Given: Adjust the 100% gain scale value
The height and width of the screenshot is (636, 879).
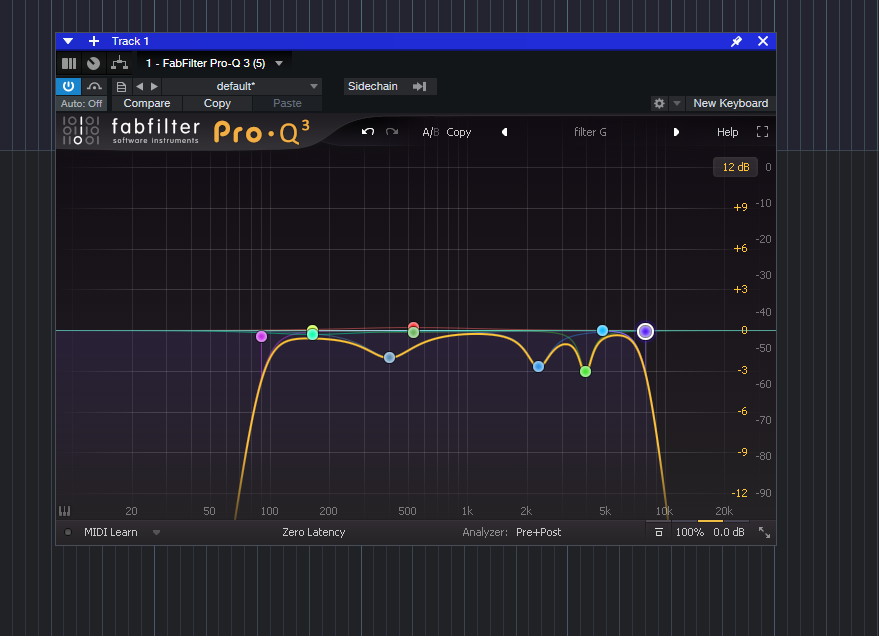Looking at the screenshot, I should point(690,532).
